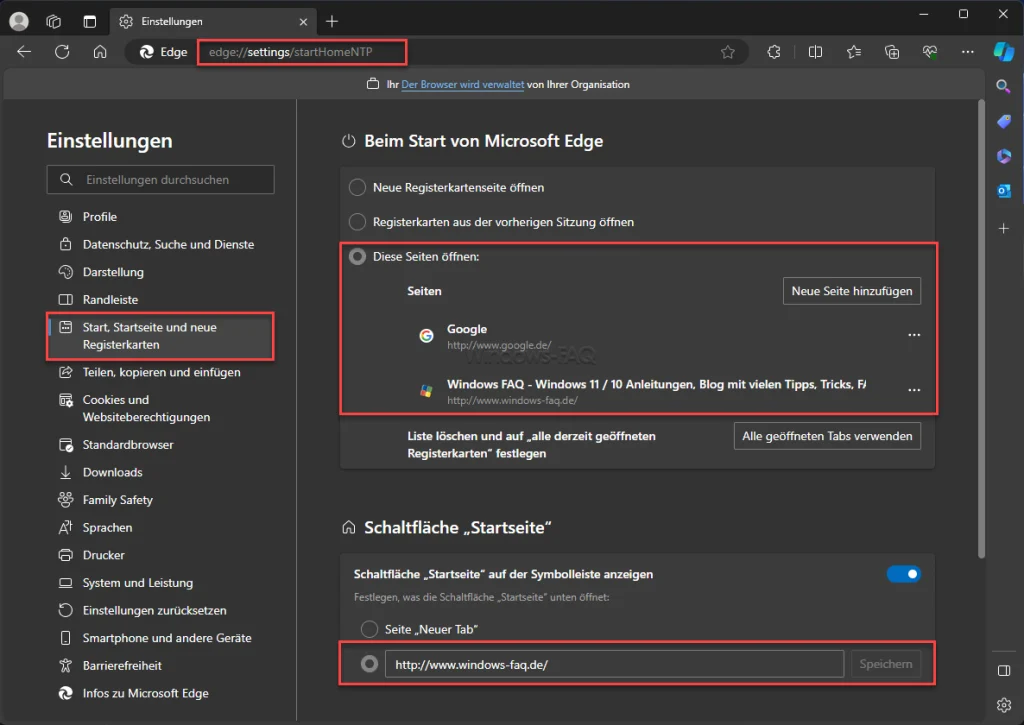This screenshot has height=725, width=1024.
Task: Click 'Alle geöffneten Tabs verwenden' button
Action: coord(827,436)
